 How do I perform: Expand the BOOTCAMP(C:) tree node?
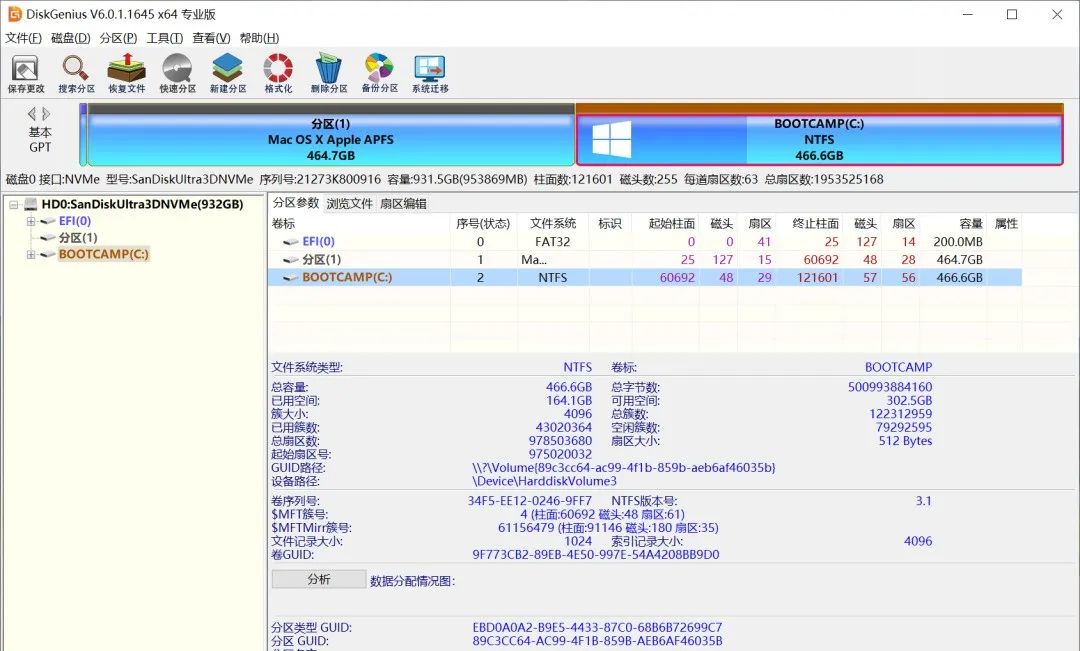coord(30,254)
